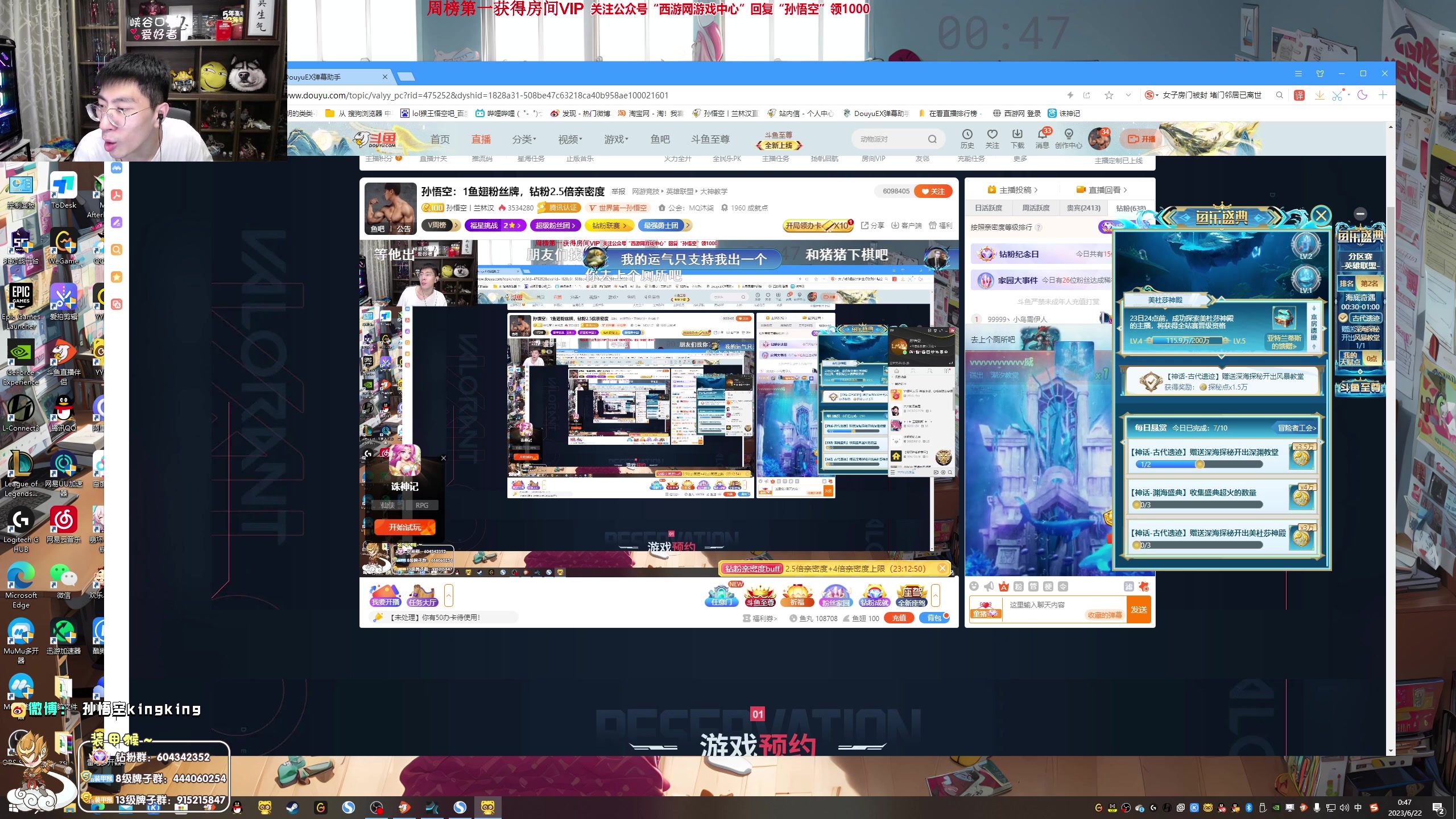Open the 任意门 portal icon
The width and height of the screenshot is (1456, 819).
(722, 595)
